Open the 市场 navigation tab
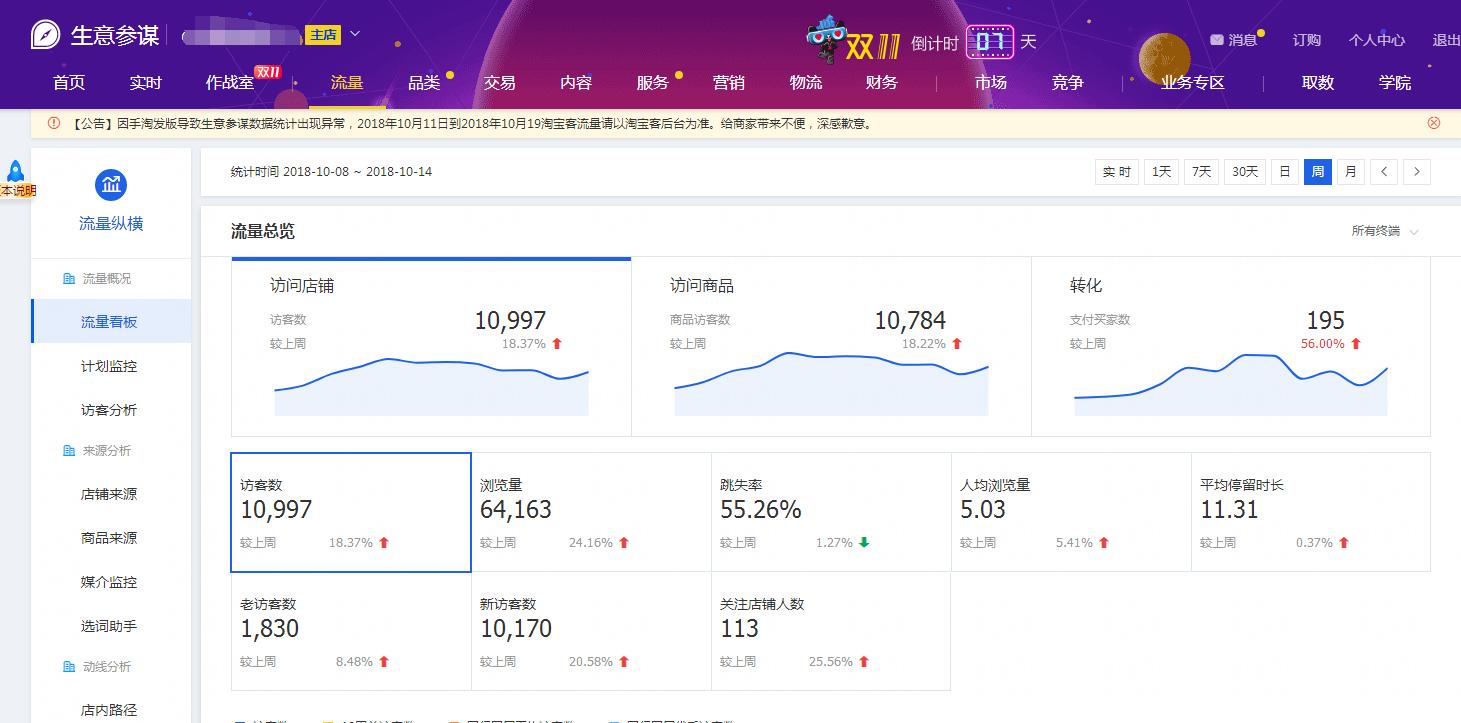 (x=991, y=82)
